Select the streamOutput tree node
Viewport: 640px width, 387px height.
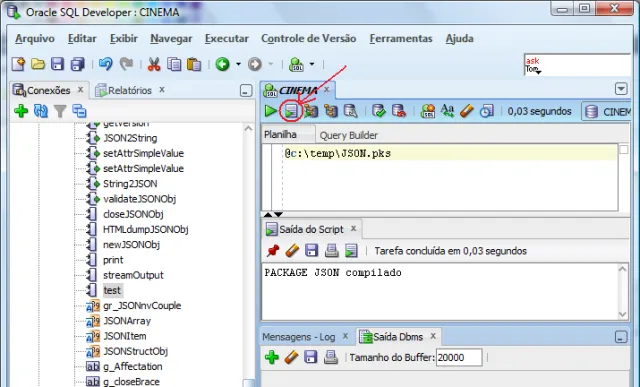tap(133, 275)
